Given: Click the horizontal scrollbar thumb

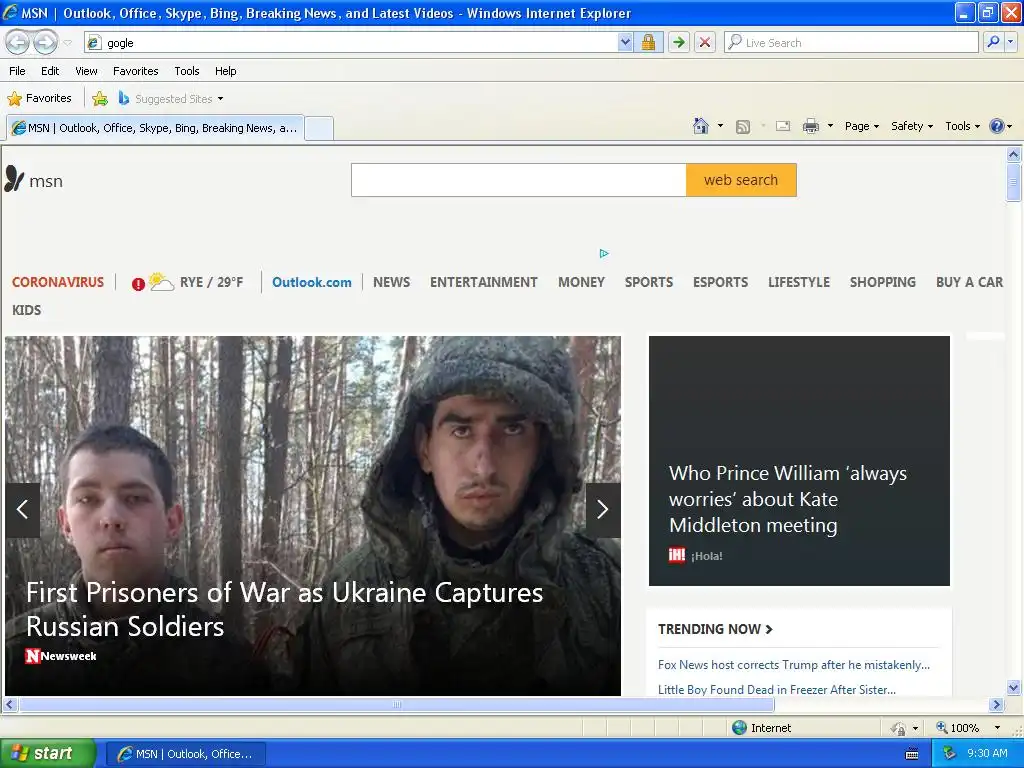Looking at the screenshot, I should point(396,705).
